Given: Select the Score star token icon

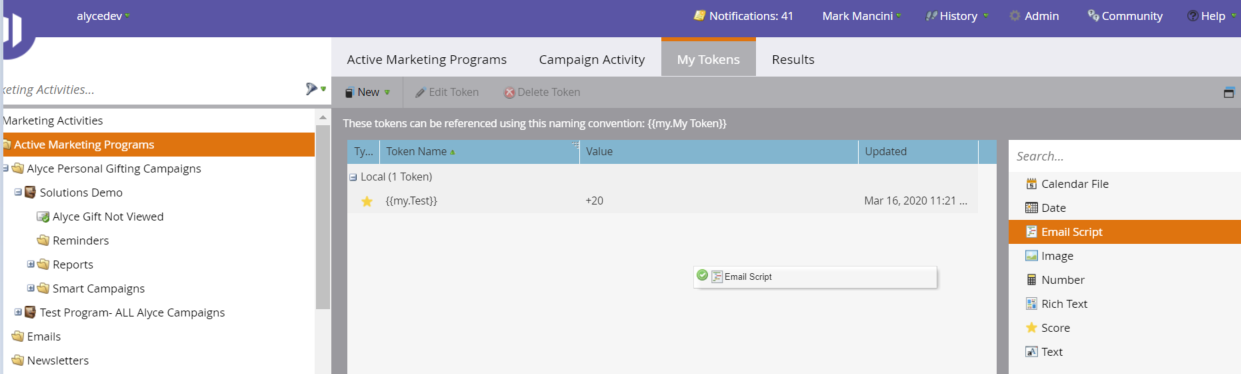Looking at the screenshot, I should coord(1031,328).
